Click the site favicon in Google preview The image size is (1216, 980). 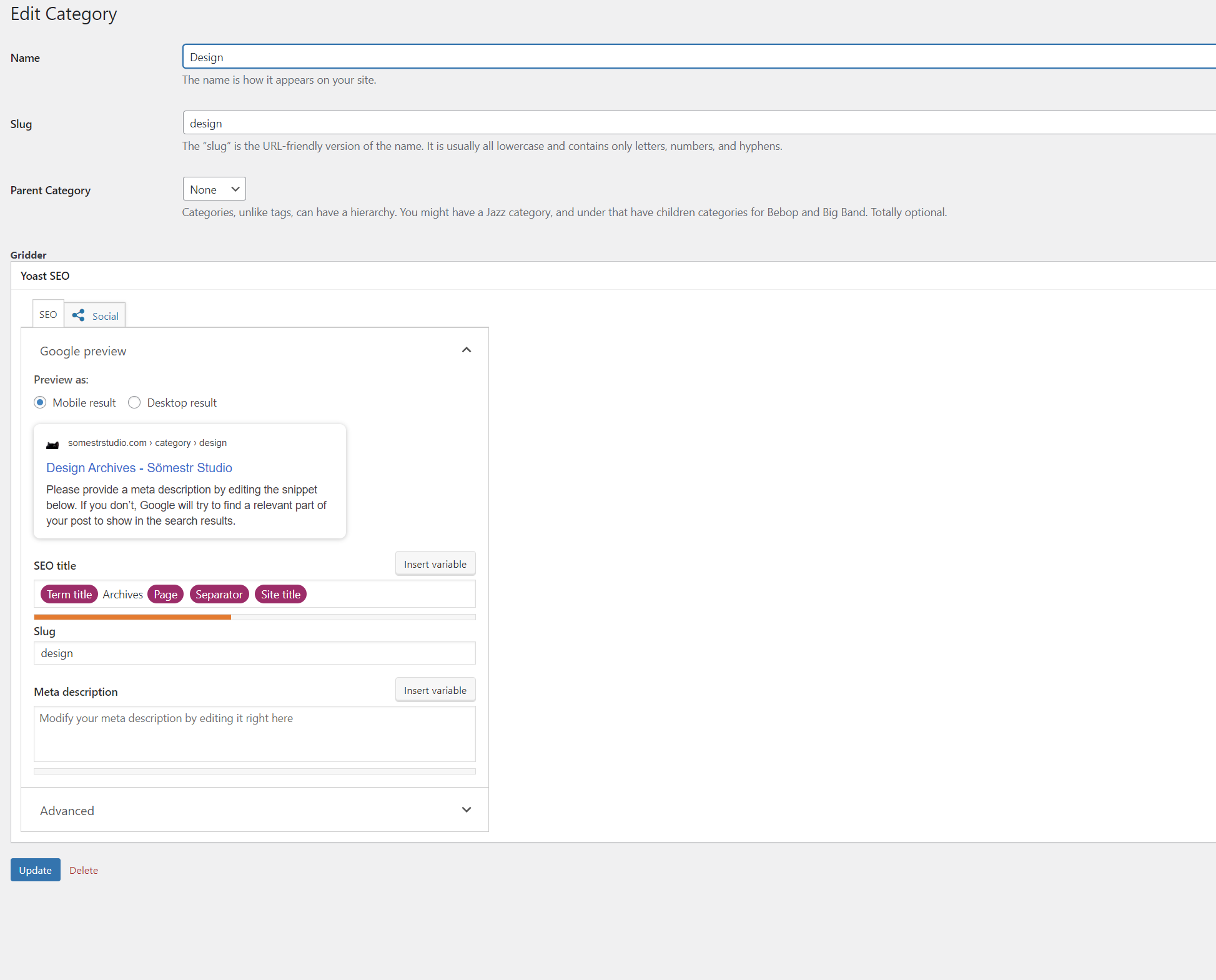(52, 445)
